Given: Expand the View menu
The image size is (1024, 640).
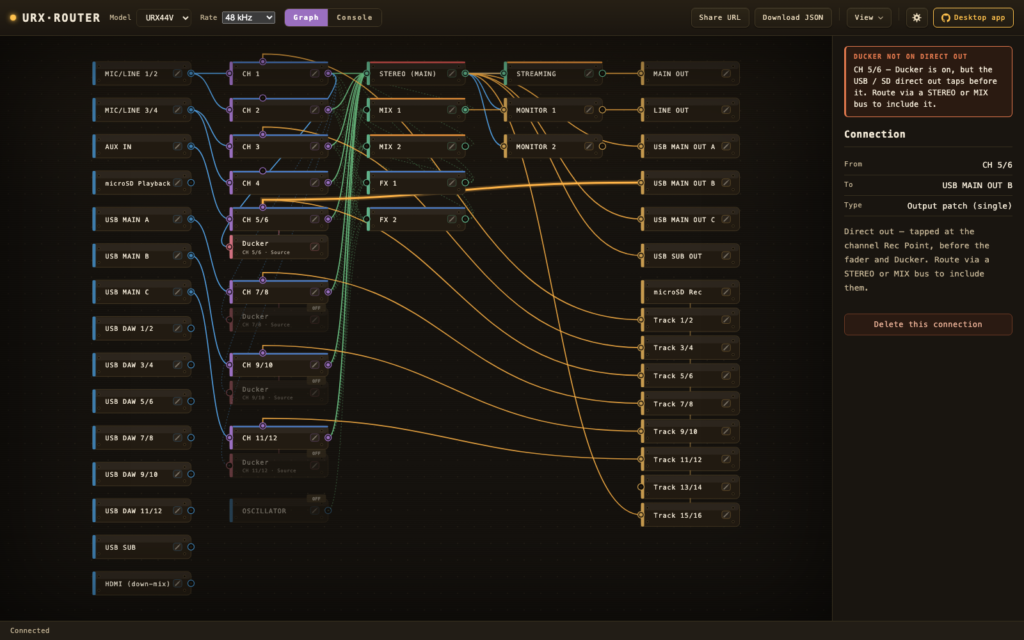Looking at the screenshot, I should coord(869,18).
